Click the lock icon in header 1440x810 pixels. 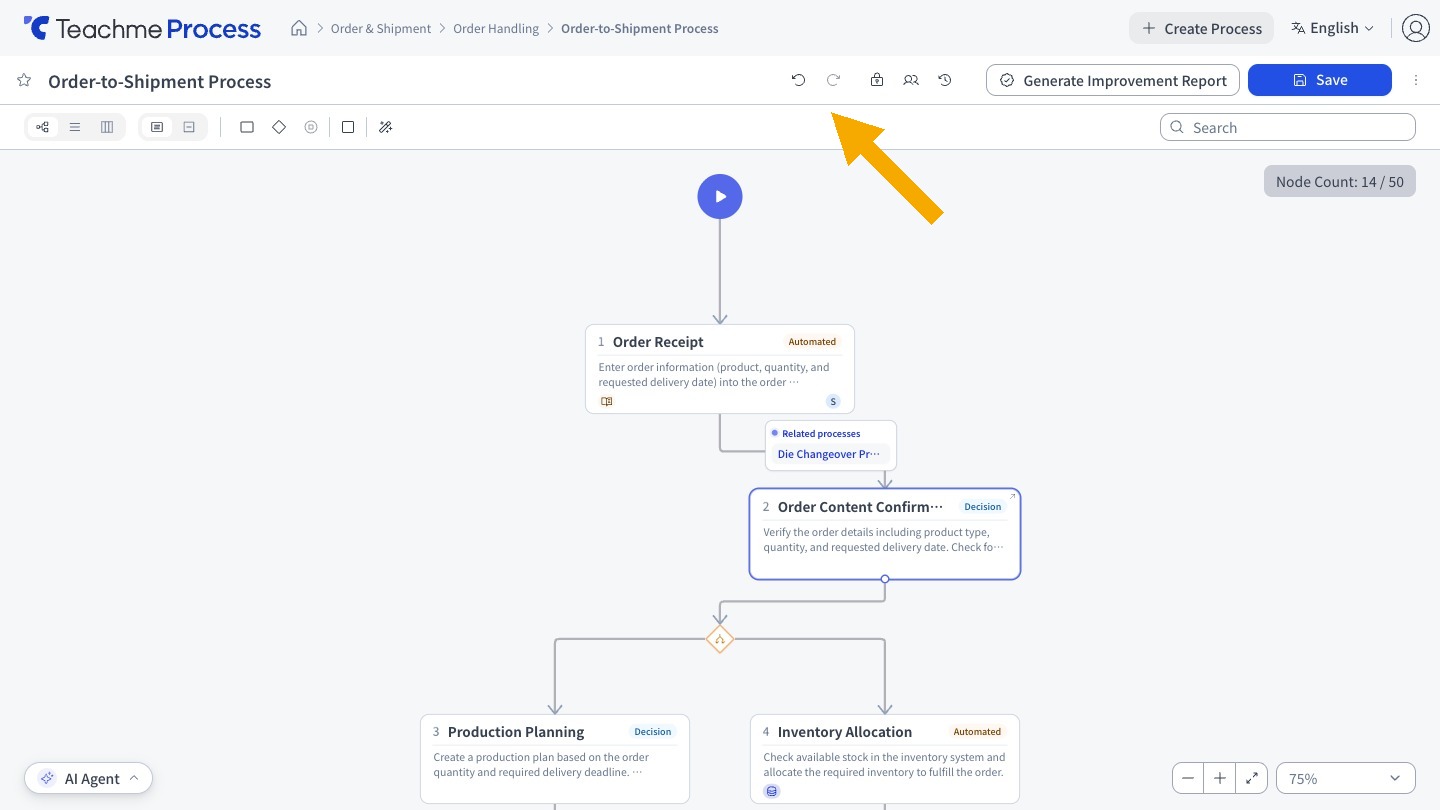coord(877,80)
